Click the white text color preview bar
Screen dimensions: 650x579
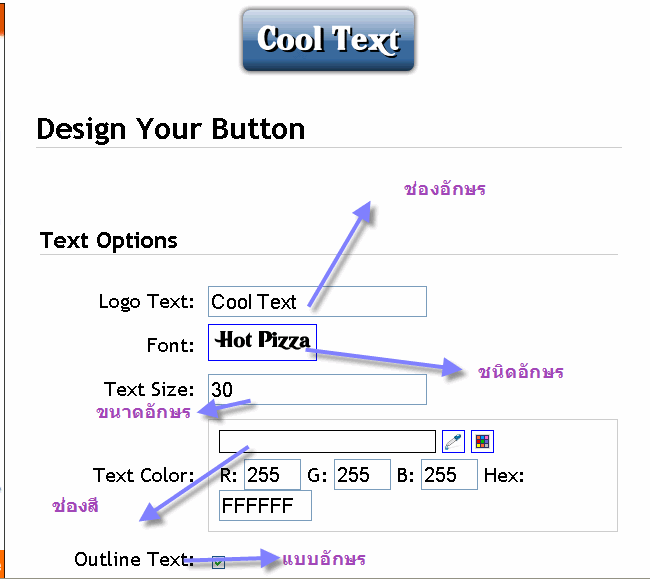(x=327, y=441)
